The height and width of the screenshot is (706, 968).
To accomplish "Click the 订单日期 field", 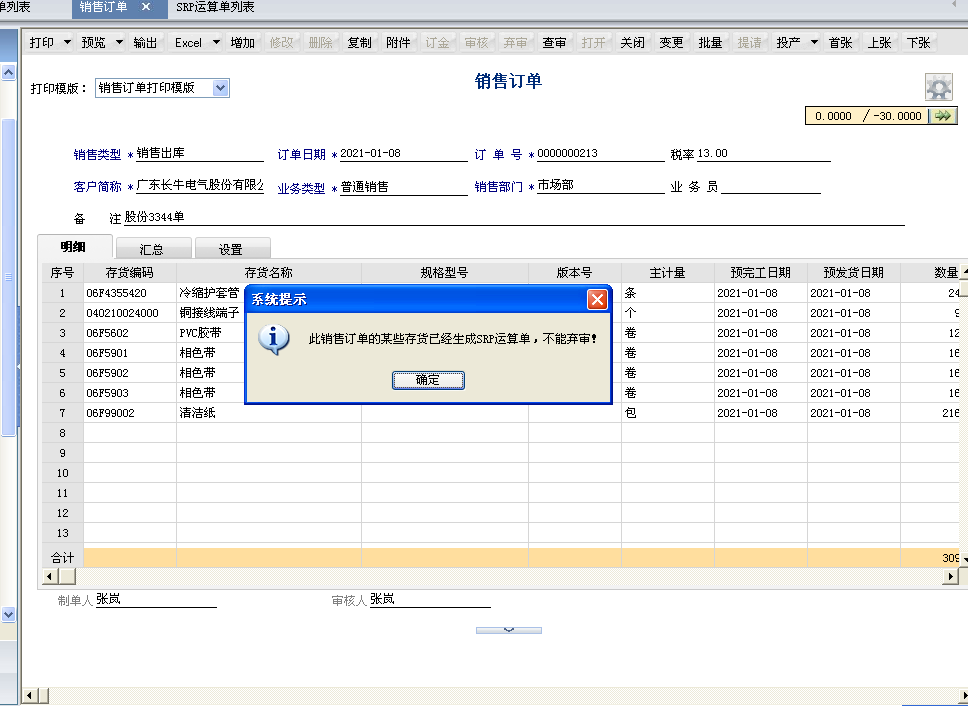I will click(403, 154).
